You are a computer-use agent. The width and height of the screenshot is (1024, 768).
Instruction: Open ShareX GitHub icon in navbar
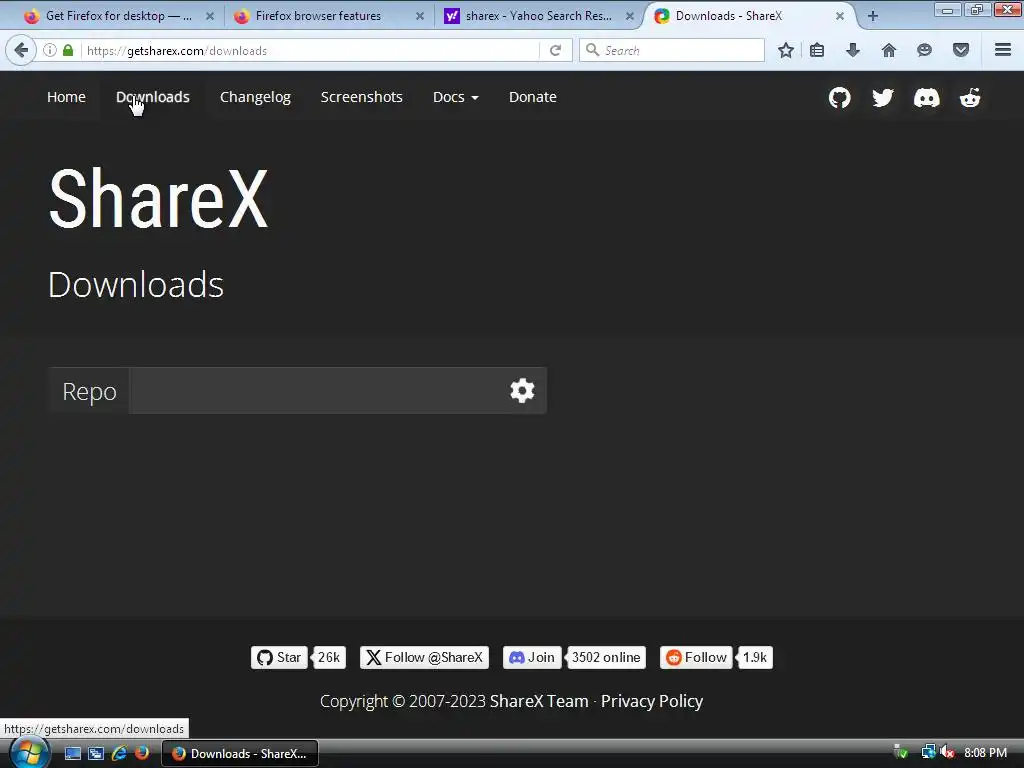pyautogui.click(x=839, y=98)
